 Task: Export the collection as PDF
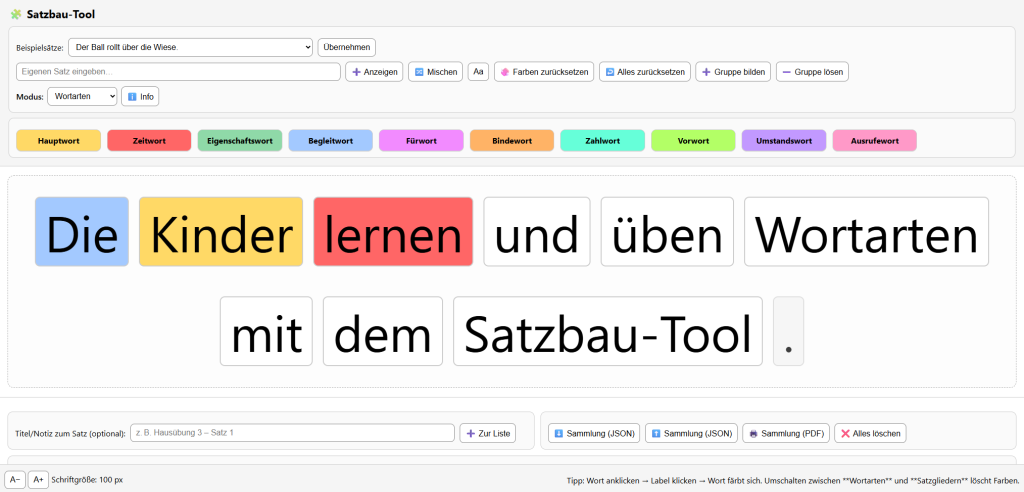click(x=786, y=433)
